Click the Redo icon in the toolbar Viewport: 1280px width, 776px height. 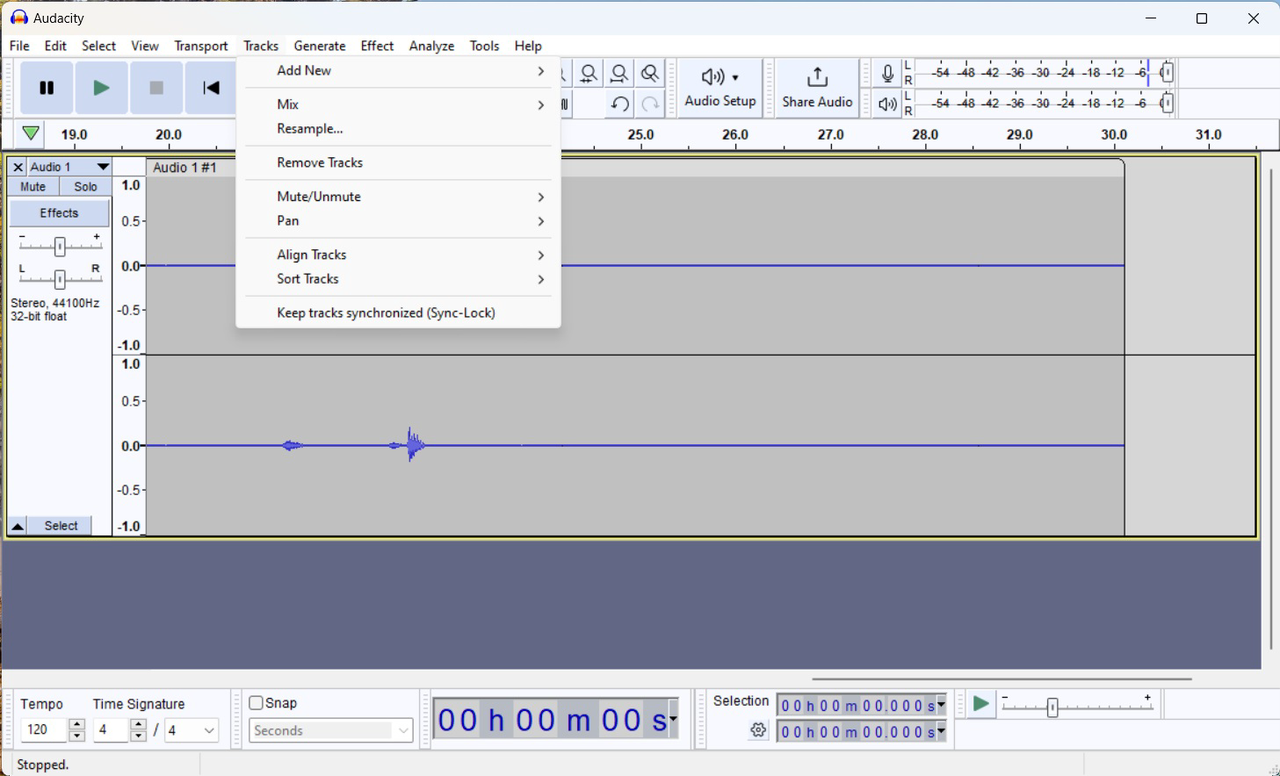(649, 104)
